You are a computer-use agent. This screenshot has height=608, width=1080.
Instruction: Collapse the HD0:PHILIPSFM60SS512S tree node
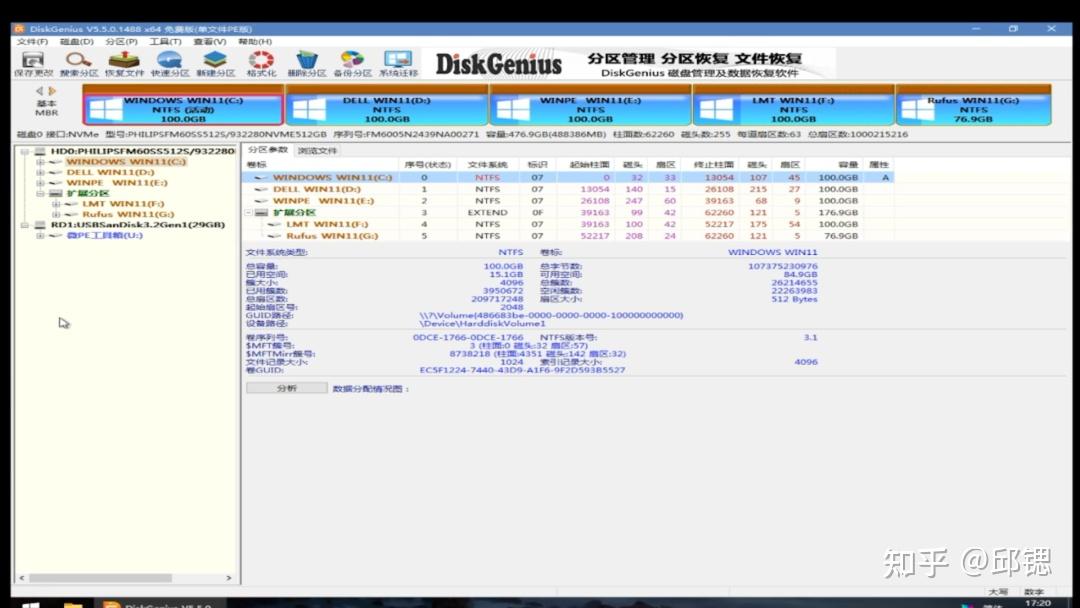click(25, 151)
